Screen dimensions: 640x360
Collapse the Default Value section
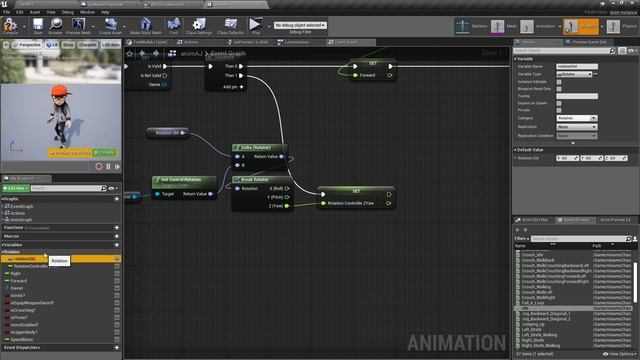click(x=516, y=150)
